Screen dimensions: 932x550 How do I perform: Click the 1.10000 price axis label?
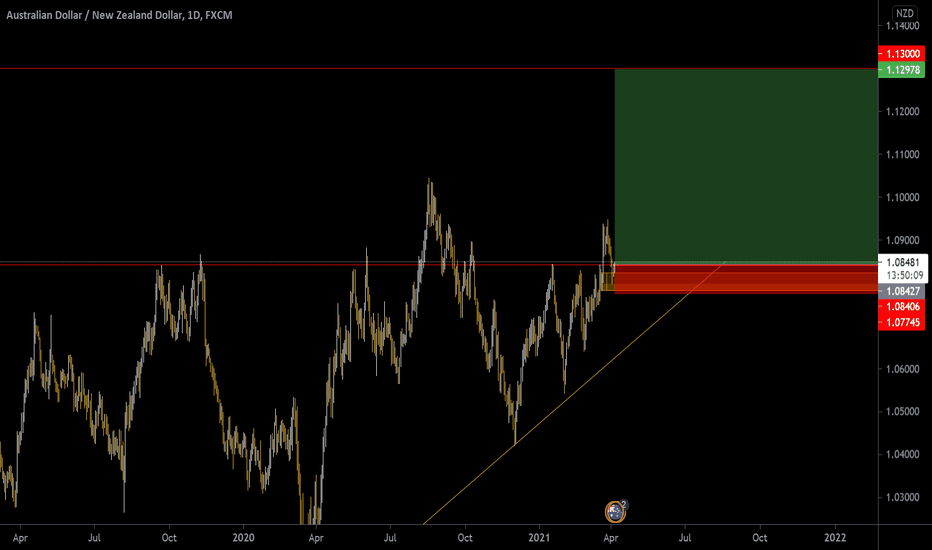tap(902, 197)
